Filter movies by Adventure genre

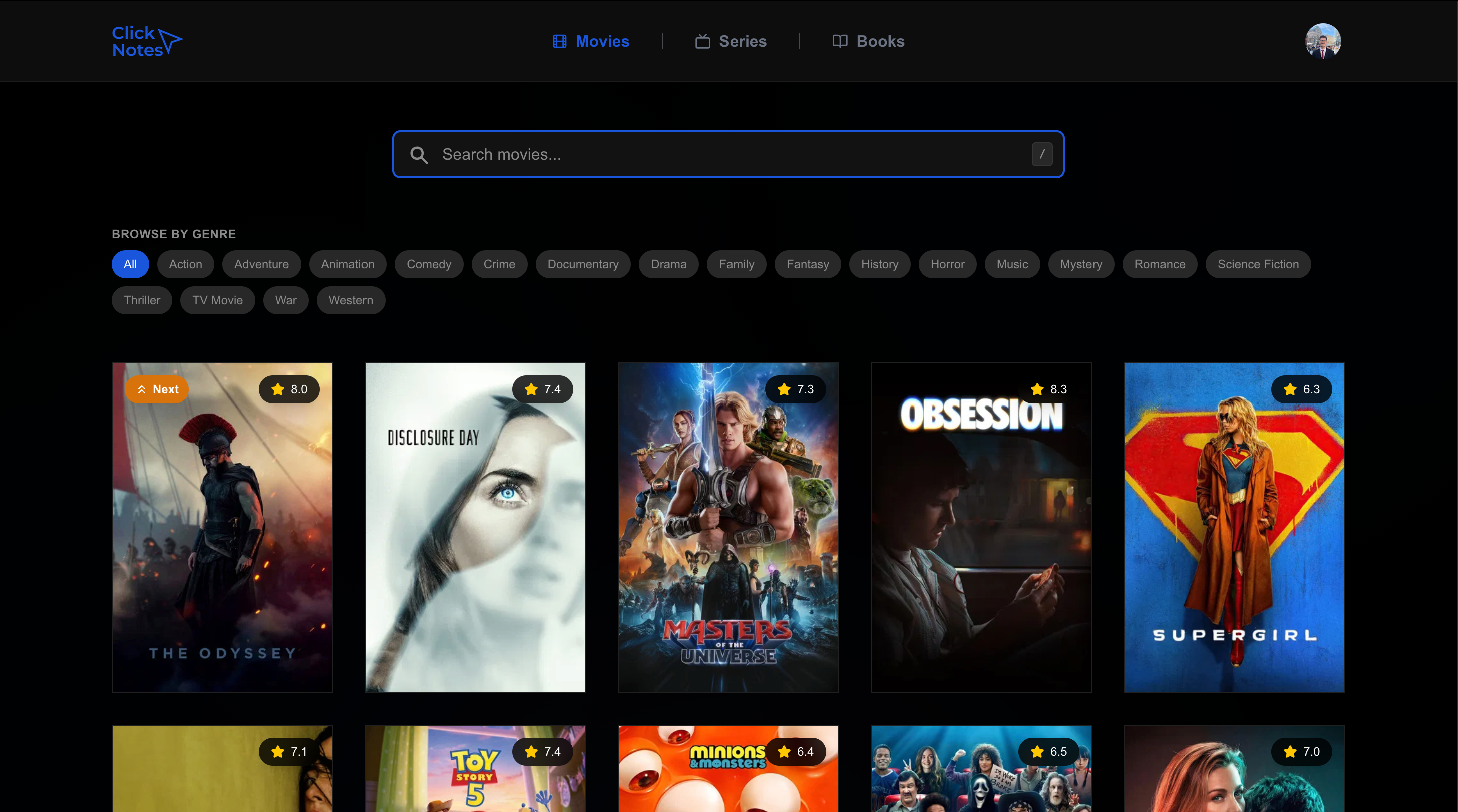pos(261,264)
